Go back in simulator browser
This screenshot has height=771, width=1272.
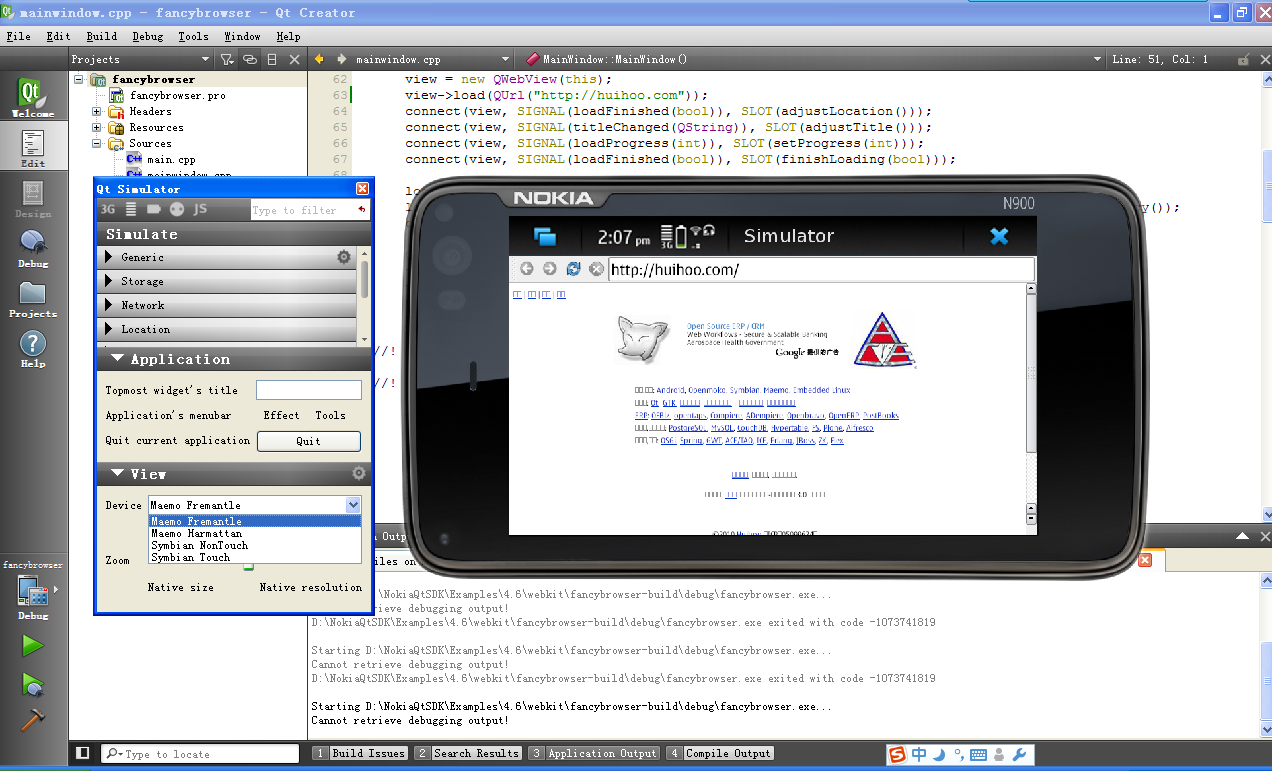point(526,269)
